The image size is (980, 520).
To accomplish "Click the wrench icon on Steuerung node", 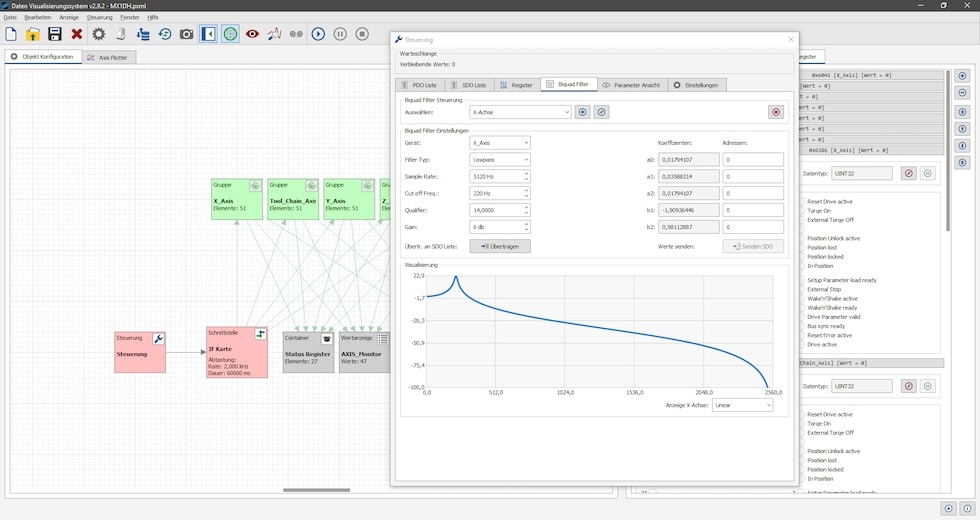I will [158, 339].
